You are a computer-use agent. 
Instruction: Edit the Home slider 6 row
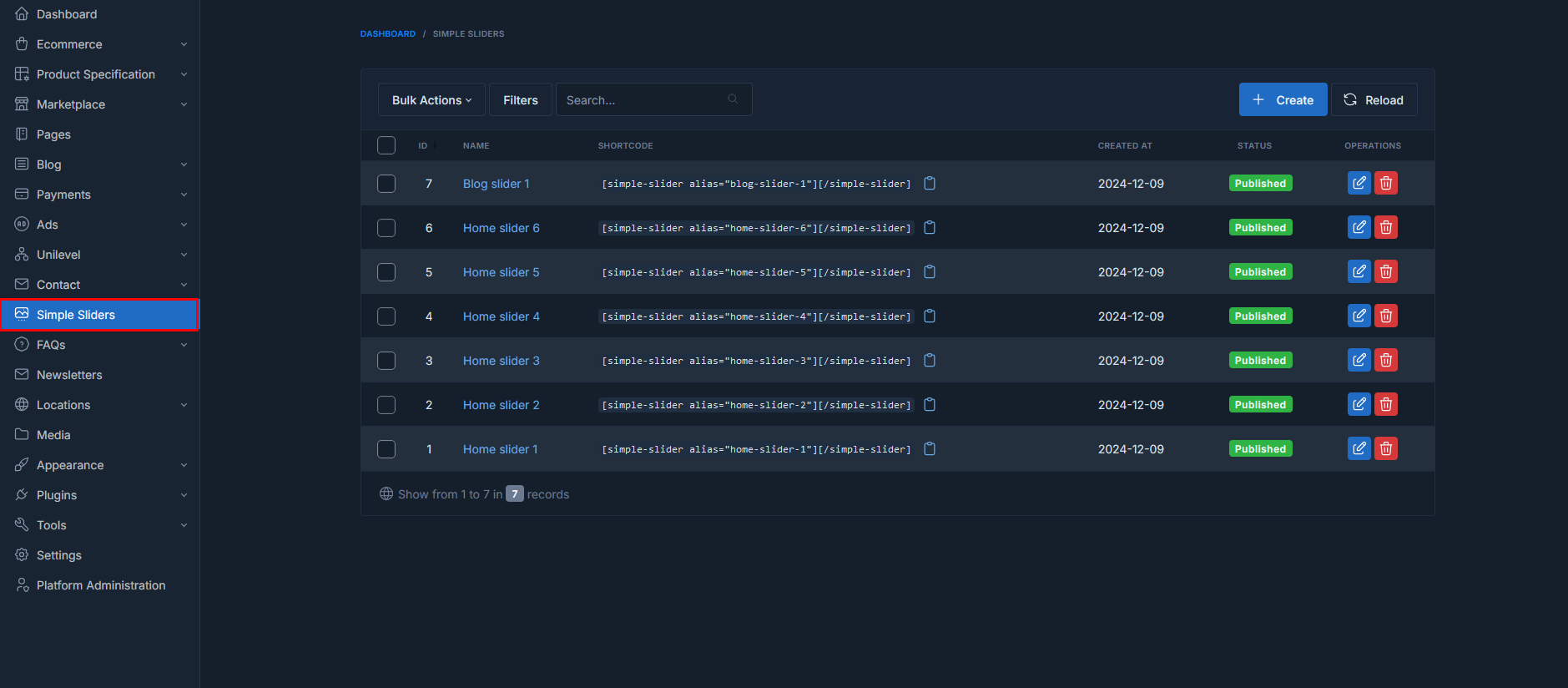(x=1359, y=227)
